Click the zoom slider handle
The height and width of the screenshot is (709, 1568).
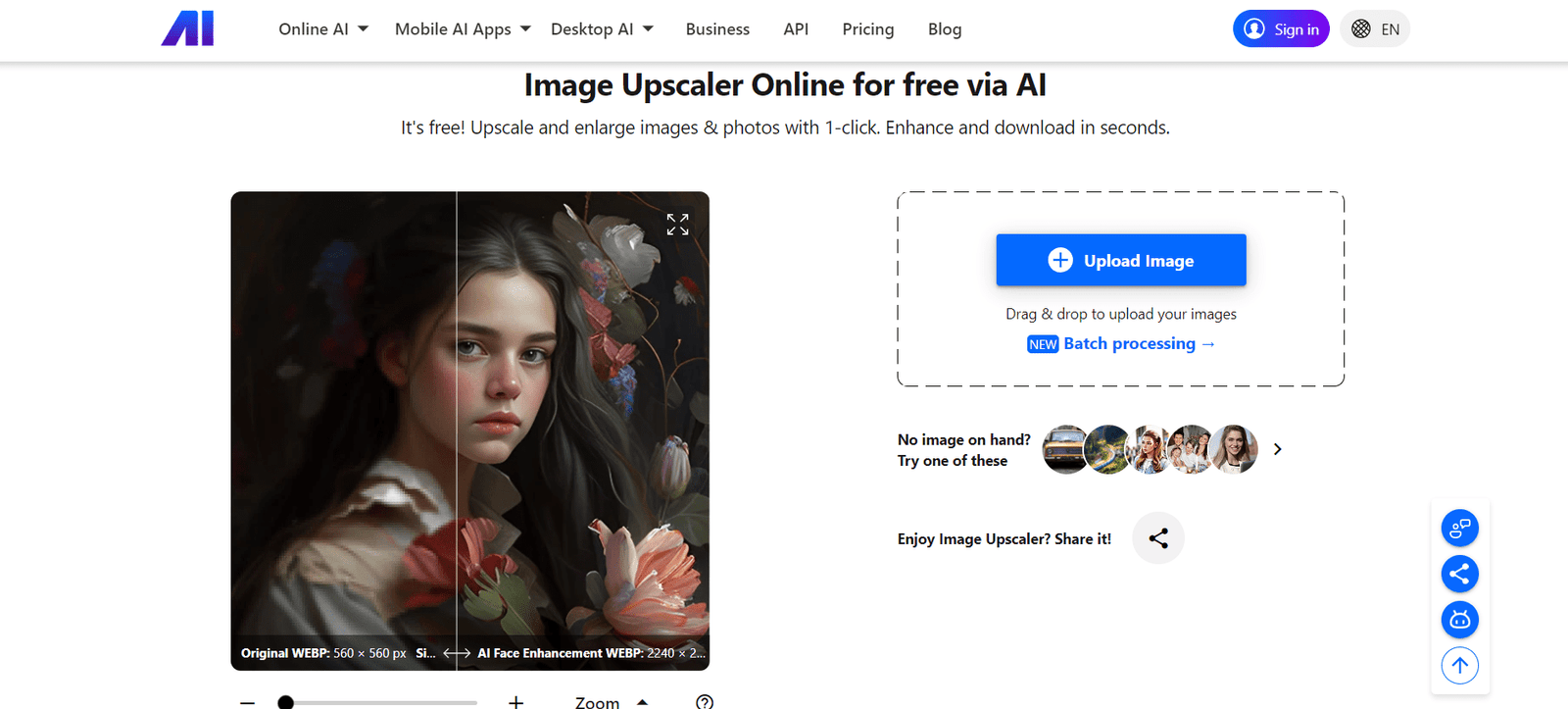pos(285,702)
